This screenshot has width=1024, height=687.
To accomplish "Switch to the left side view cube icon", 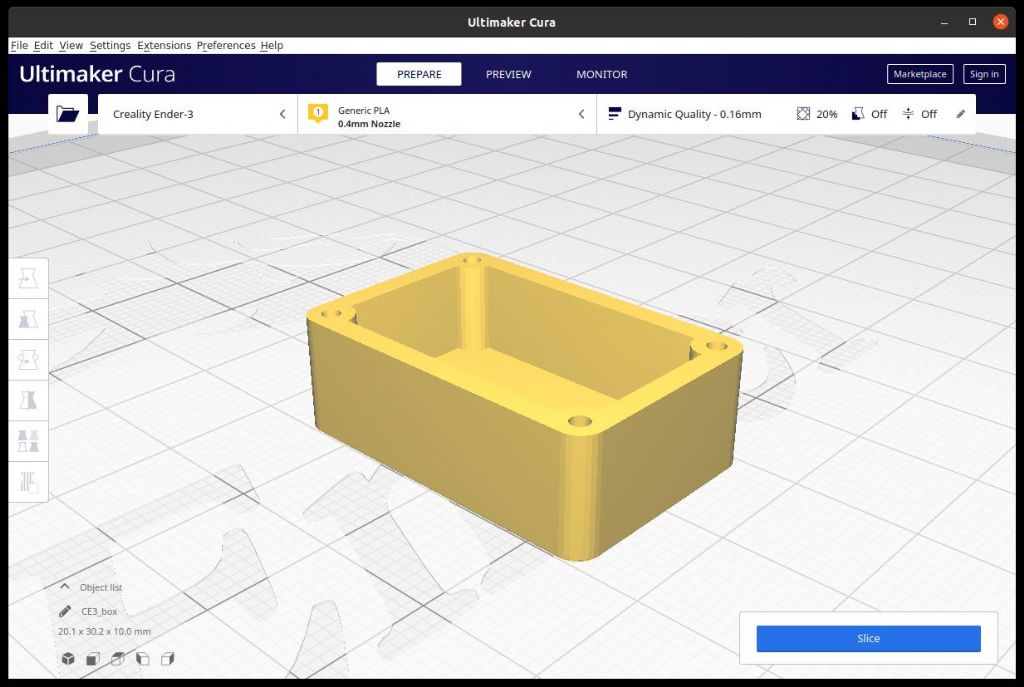I will coord(142,658).
